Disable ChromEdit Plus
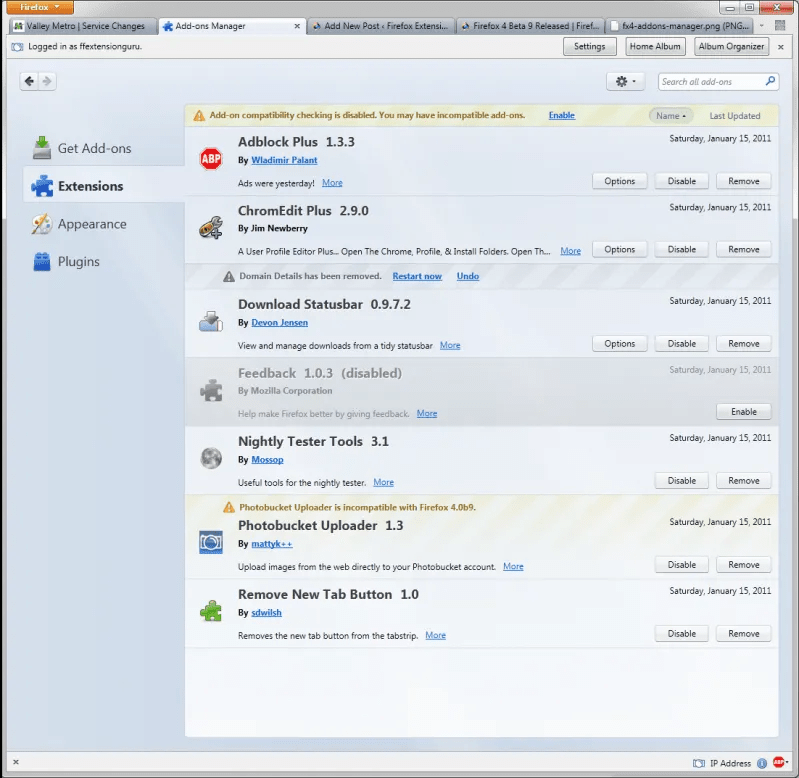The height and width of the screenshot is (778, 799). [681, 249]
